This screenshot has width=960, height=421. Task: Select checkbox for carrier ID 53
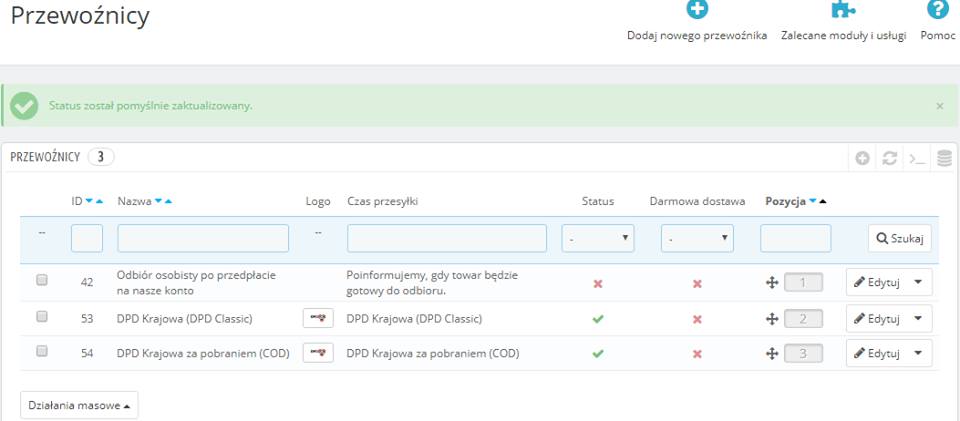[42, 316]
